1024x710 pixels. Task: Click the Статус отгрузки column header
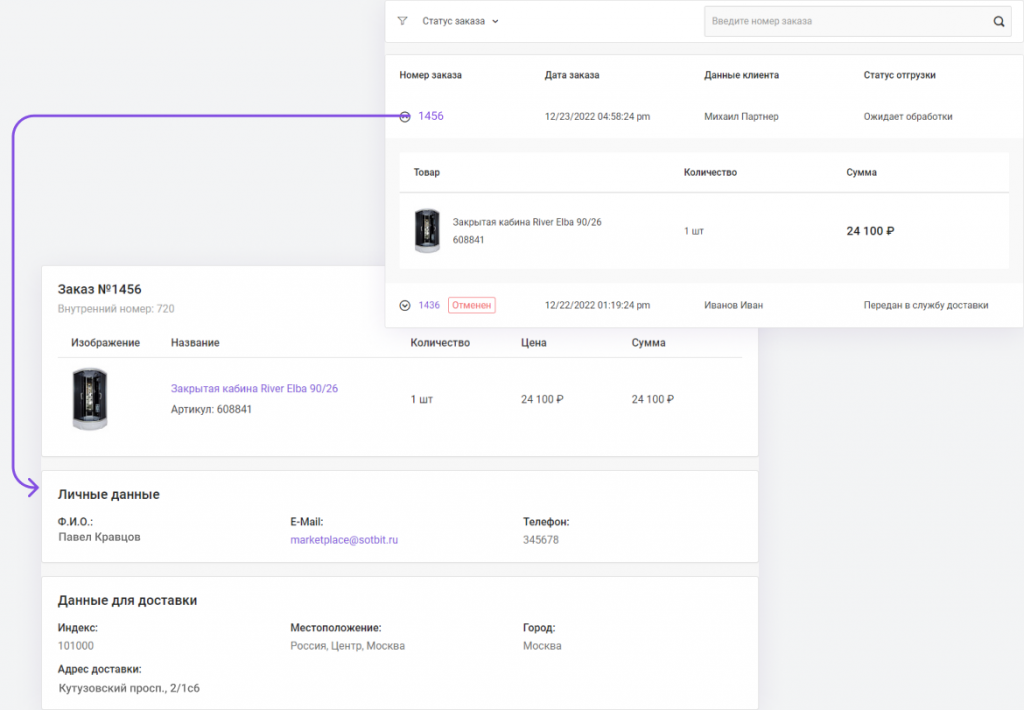point(899,75)
